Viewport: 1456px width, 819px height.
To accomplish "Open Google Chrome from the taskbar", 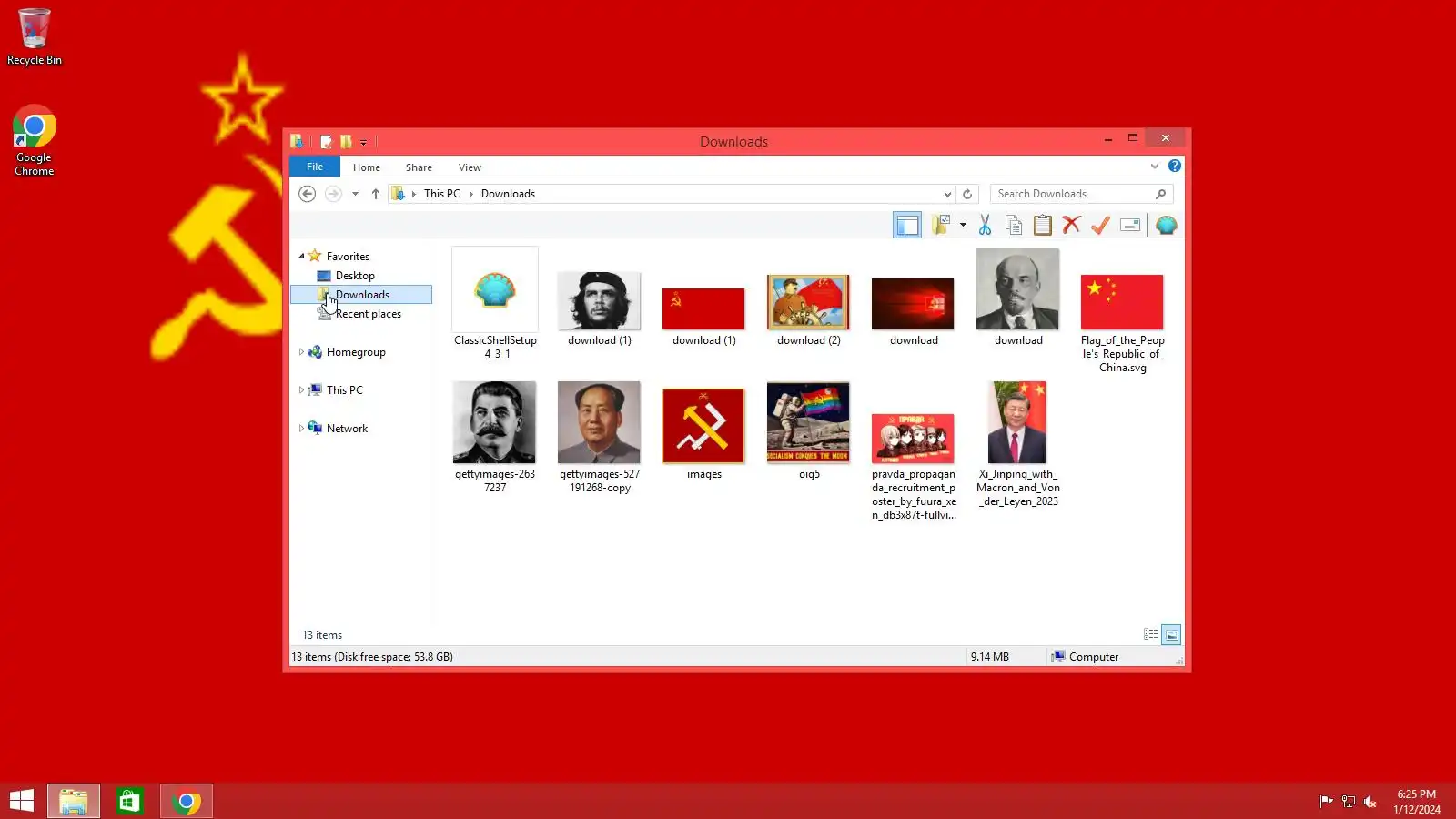I will [187, 801].
